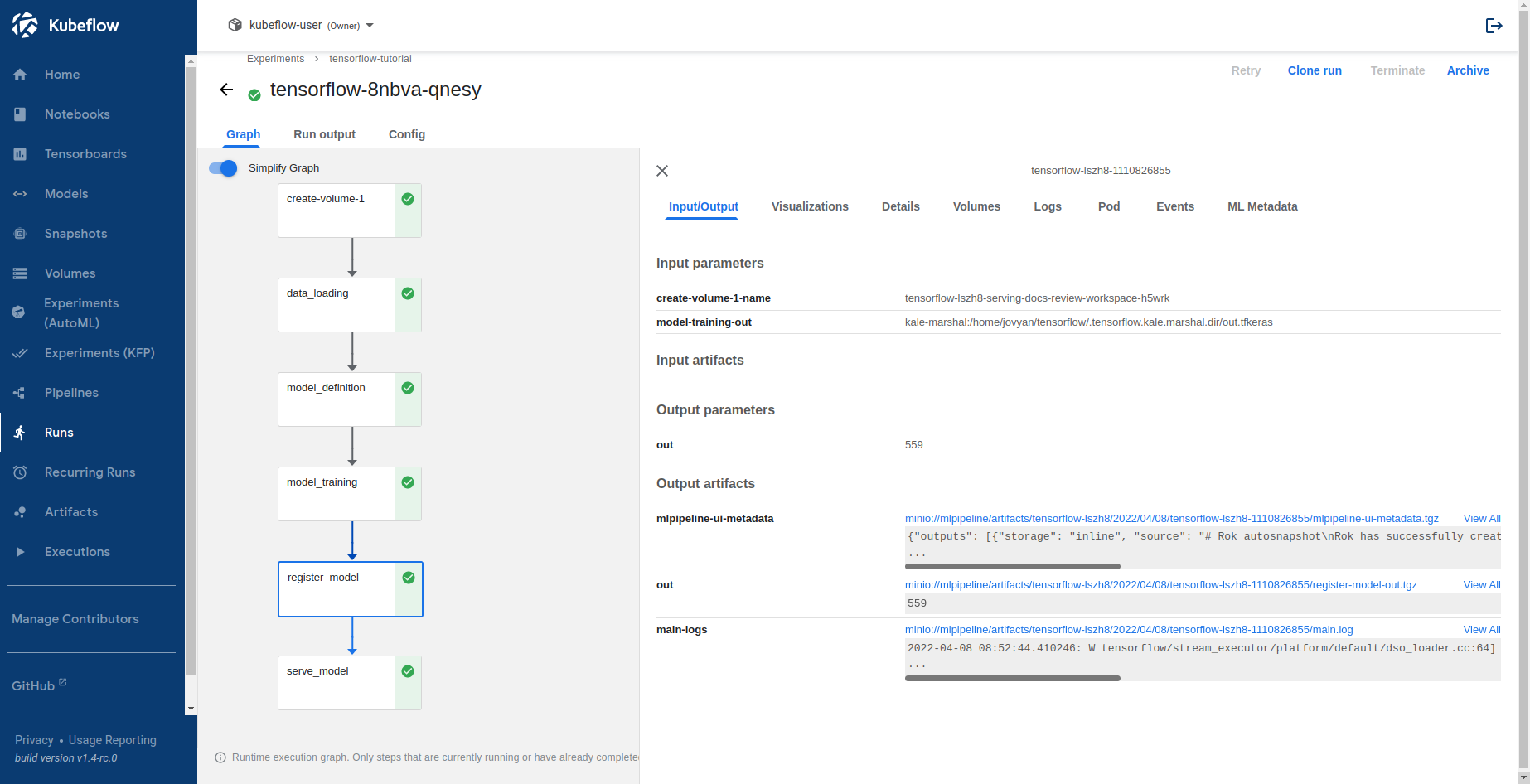Go back using the left arrow icon

[x=226, y=90]
